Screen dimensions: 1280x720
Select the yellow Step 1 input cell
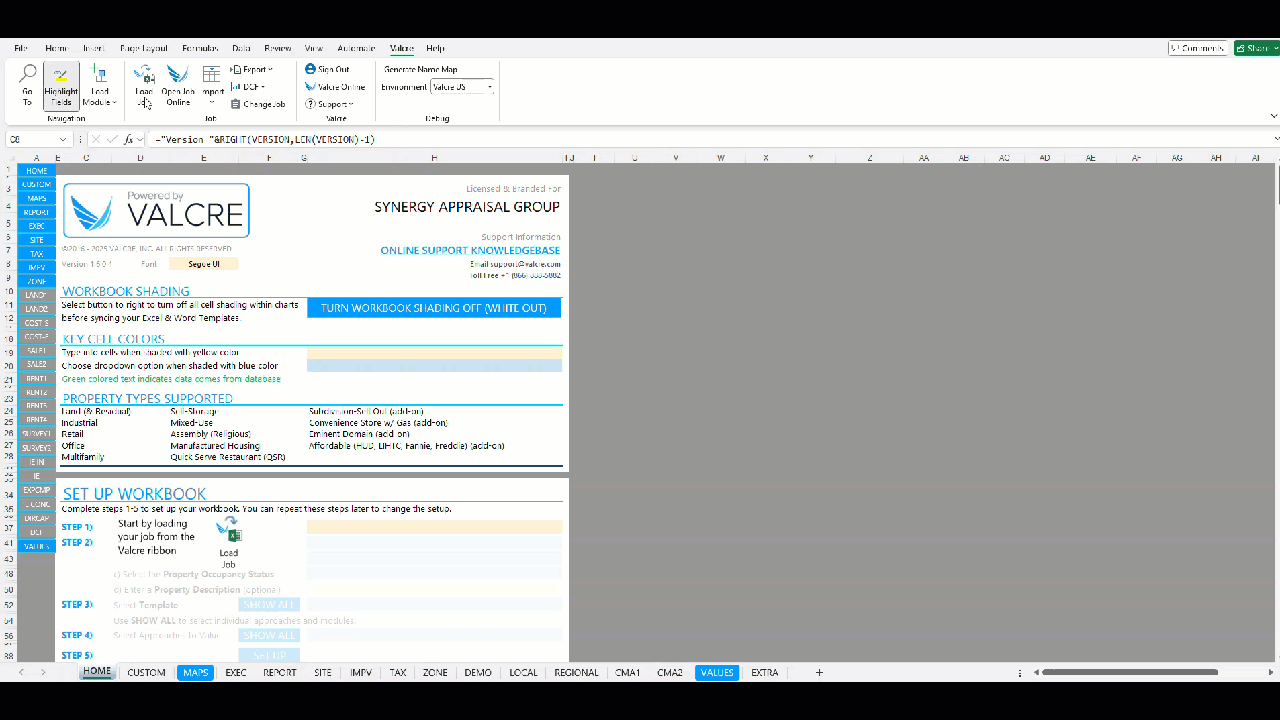434,527
